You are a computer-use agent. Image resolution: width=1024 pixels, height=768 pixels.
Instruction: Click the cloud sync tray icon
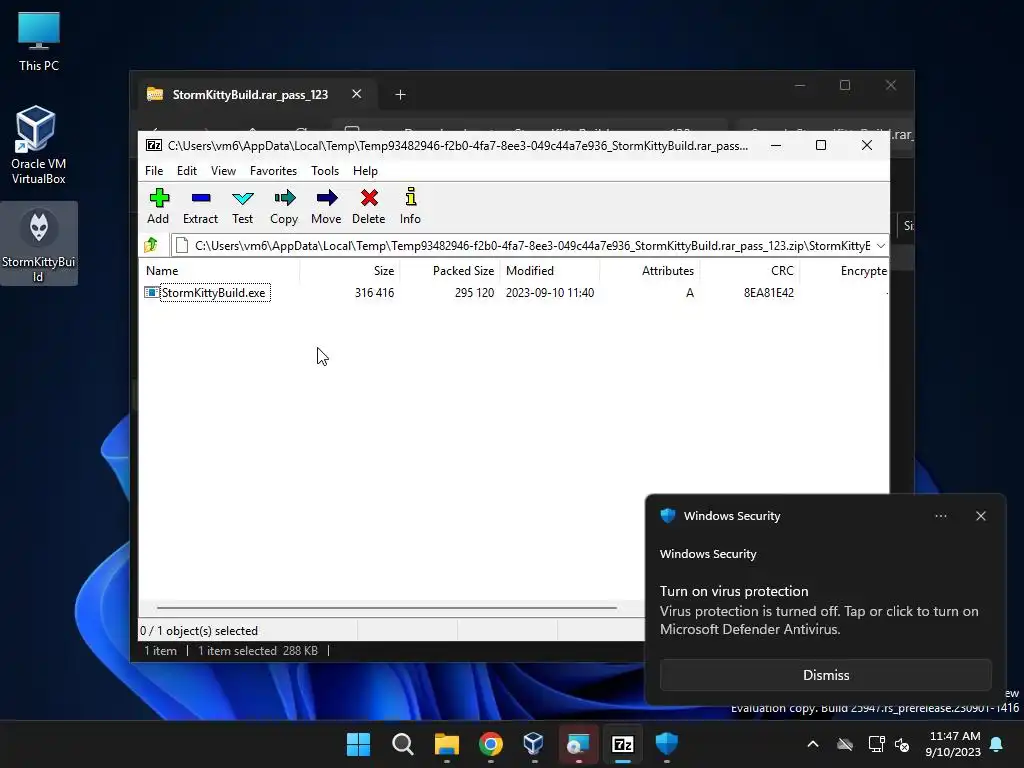pos(845,744)
